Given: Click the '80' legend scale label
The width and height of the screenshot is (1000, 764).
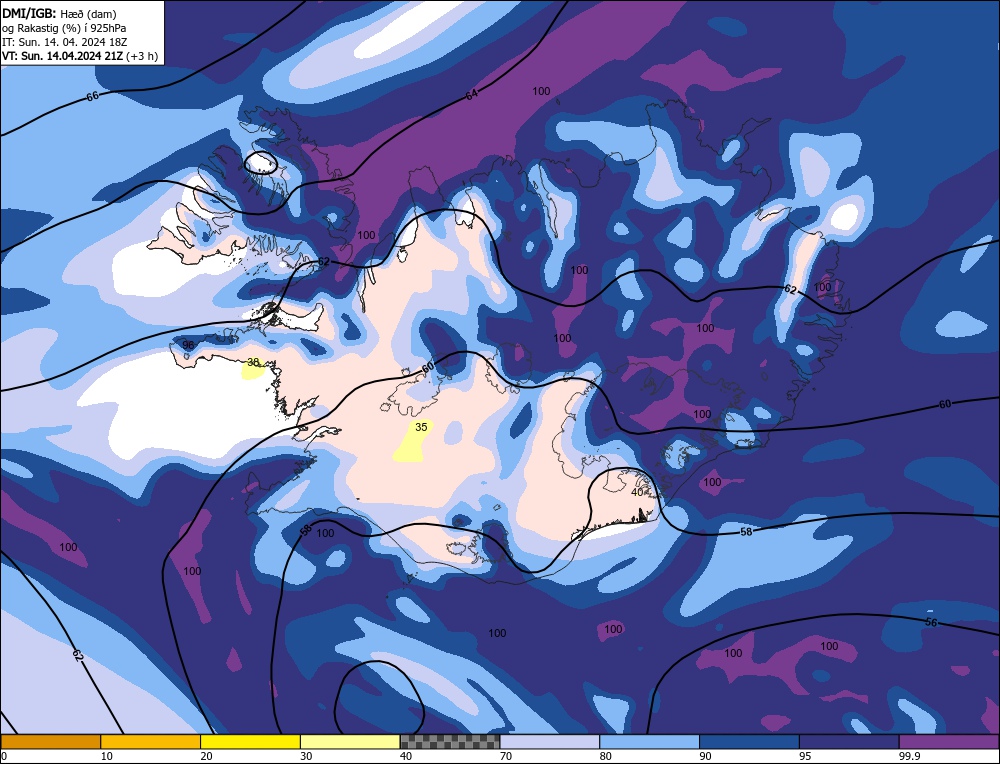Looking at the screenshot, I should point(605,756).
